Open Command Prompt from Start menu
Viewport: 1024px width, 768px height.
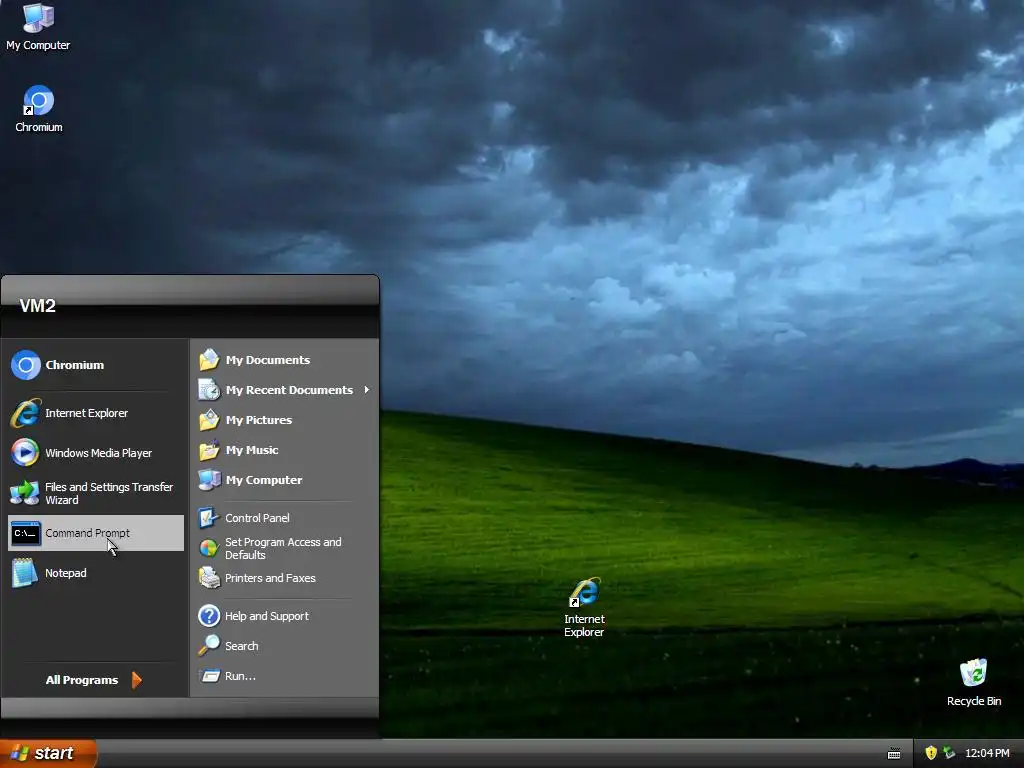pyautogui.click(x=95, y=533)
